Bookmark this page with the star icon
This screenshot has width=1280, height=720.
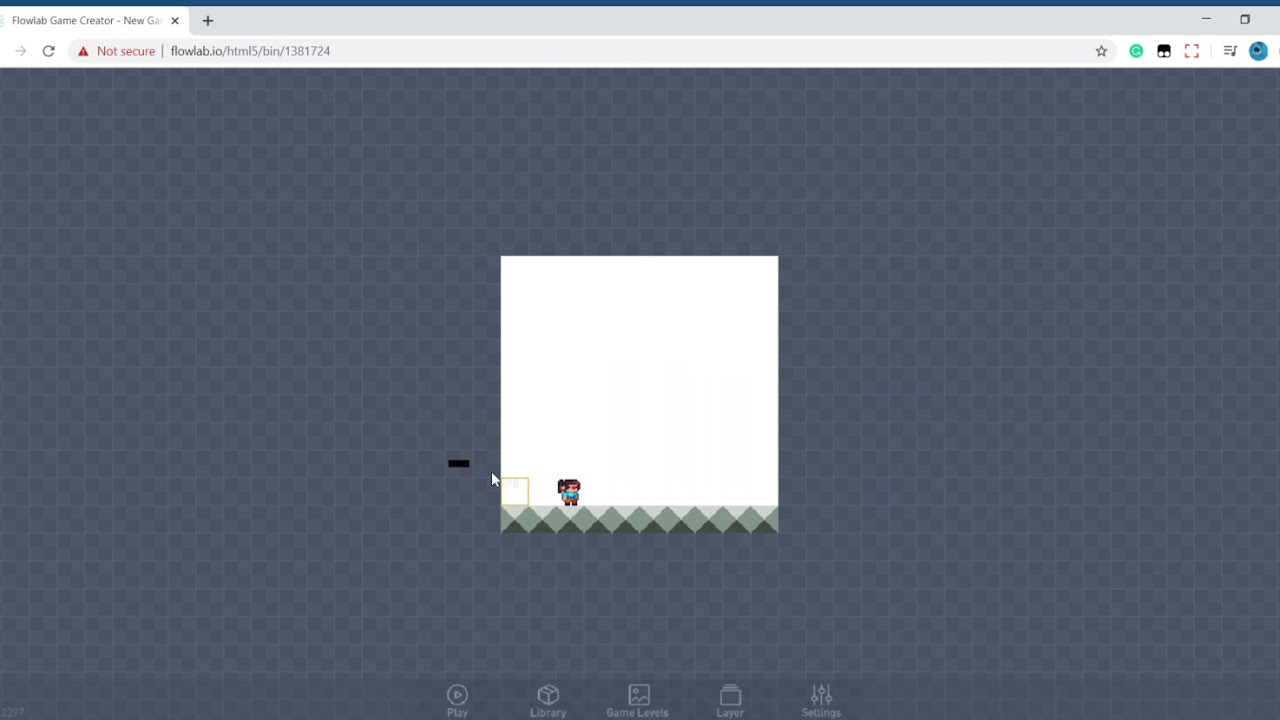pos(1101,51)
